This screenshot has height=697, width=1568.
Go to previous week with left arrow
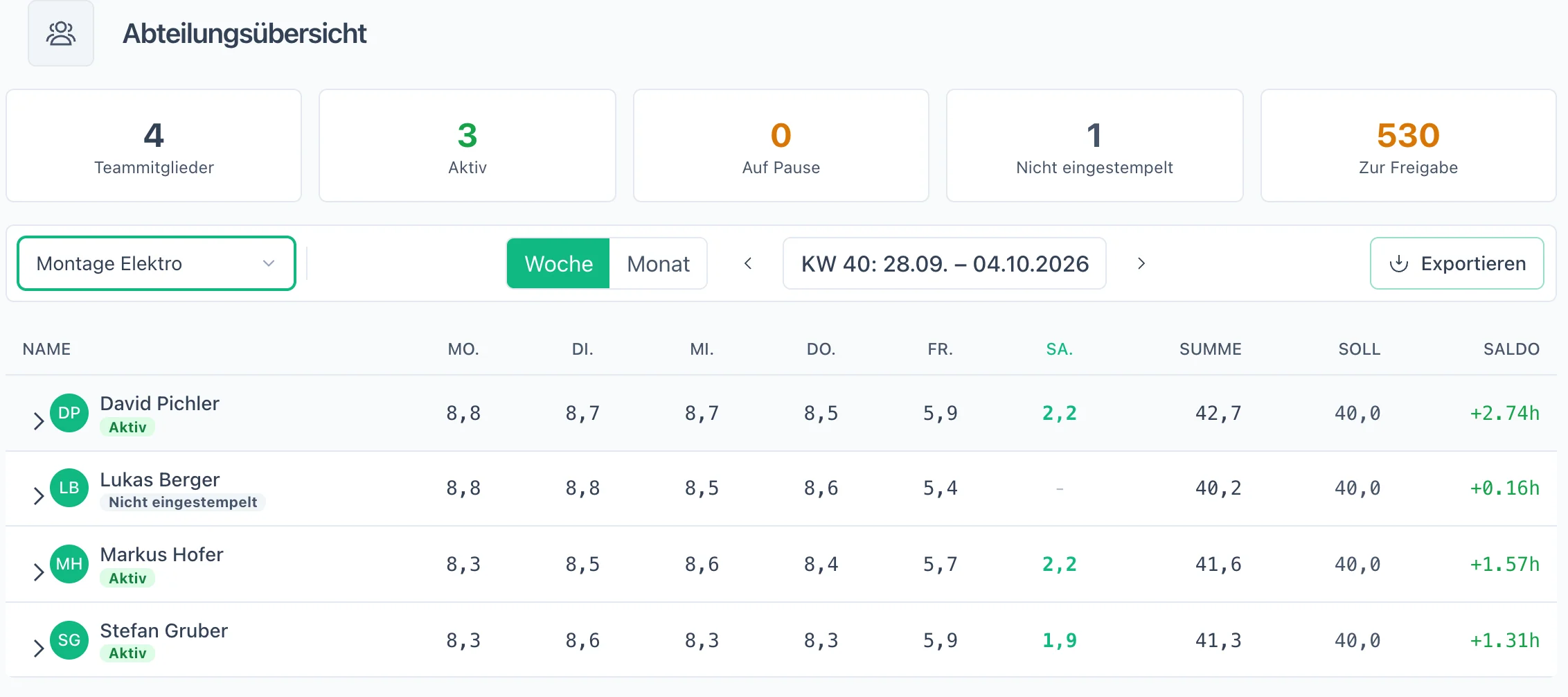(x=748, y=263)
